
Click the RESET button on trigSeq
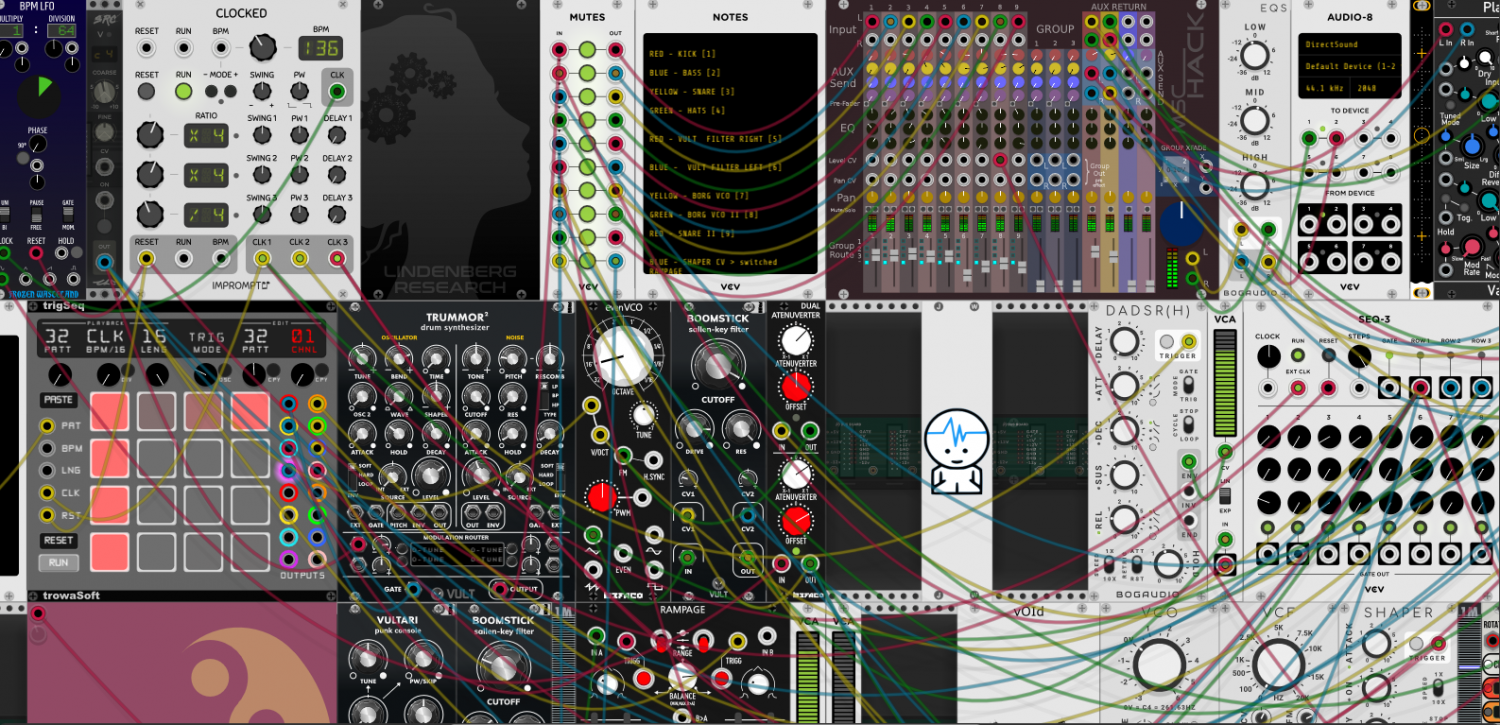coord(58,540)
